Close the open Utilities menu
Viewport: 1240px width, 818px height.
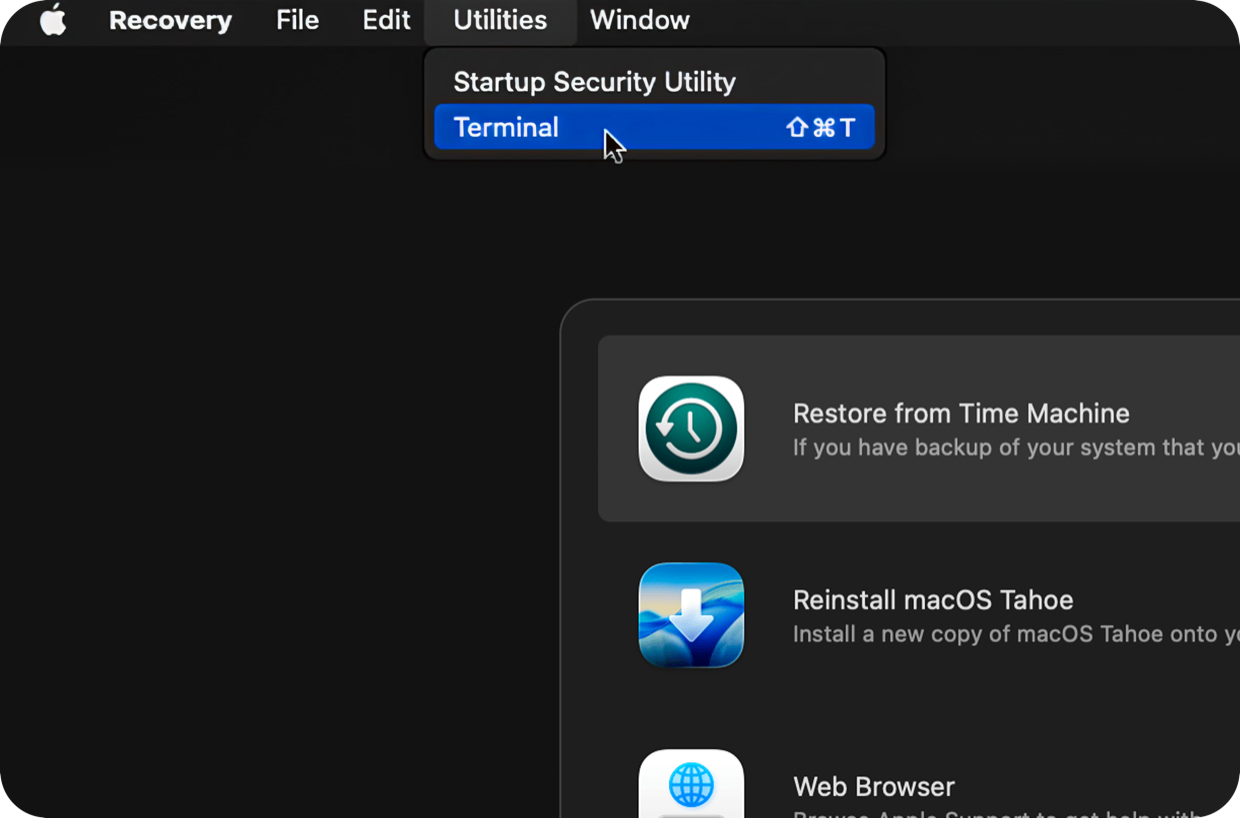click(500, 20)
